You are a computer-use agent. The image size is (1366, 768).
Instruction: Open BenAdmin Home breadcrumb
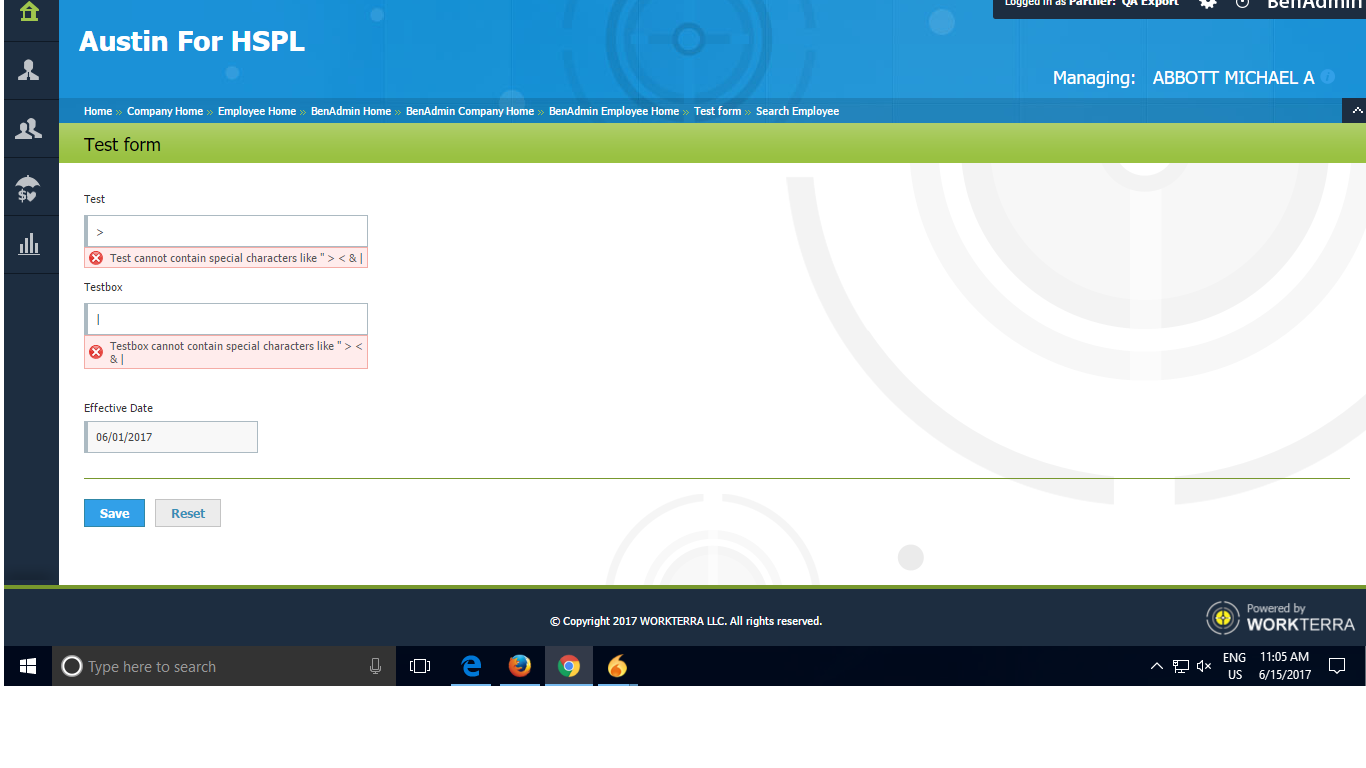click(351, 111)
